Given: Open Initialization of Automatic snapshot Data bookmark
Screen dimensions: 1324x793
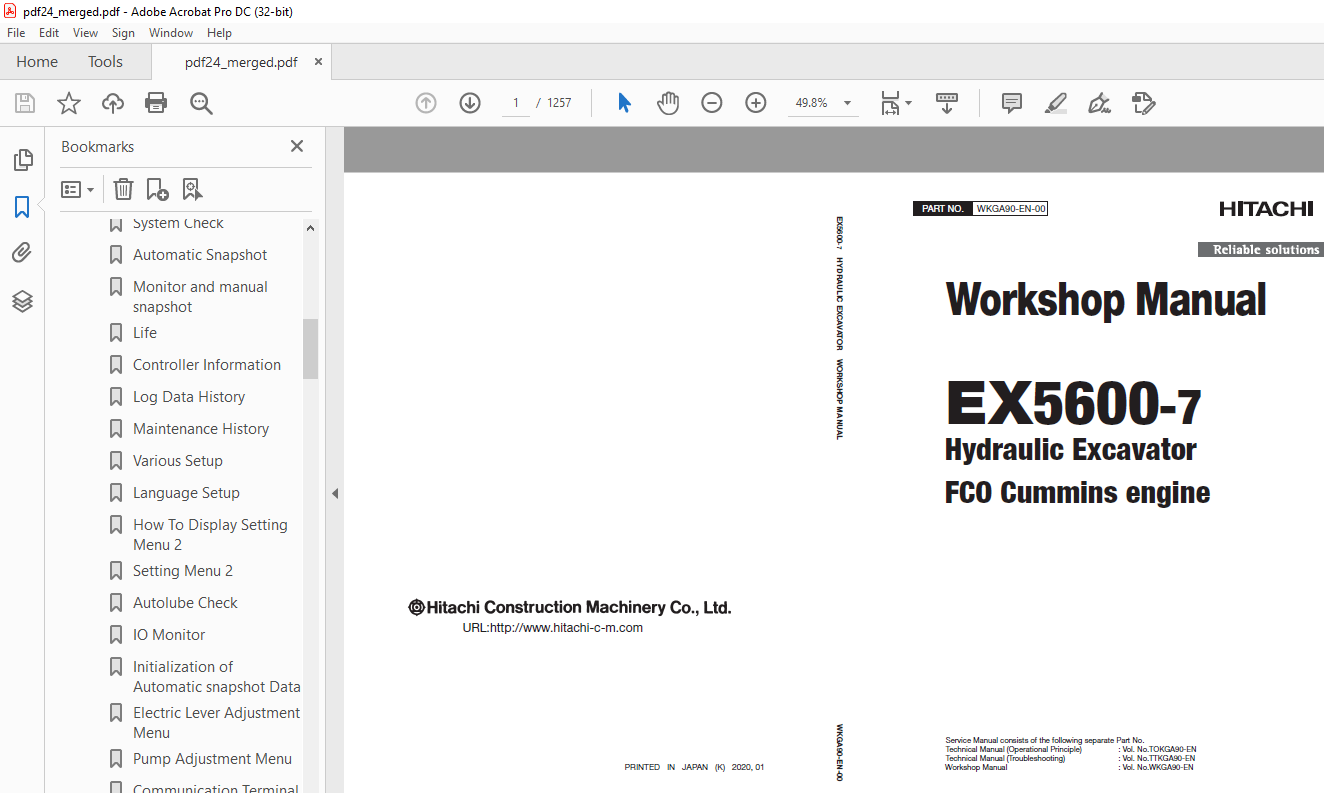Looking at the screenshot, I should pos(216,677).
